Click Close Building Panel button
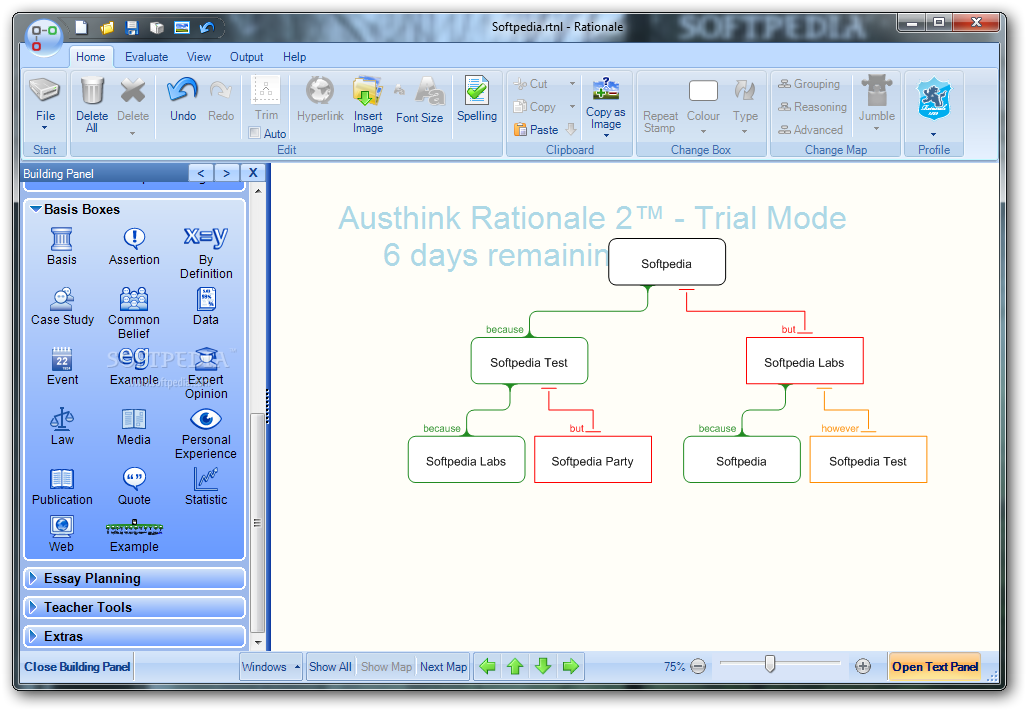The width and height of the screenshot is (1027, 711). point(77,666)
